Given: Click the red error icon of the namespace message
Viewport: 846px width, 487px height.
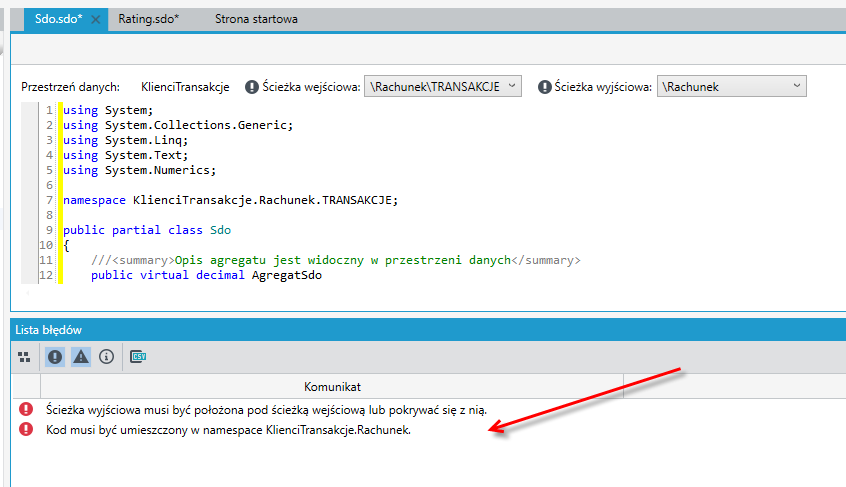Looking at the screenshot, I should (x=26, y=429).
